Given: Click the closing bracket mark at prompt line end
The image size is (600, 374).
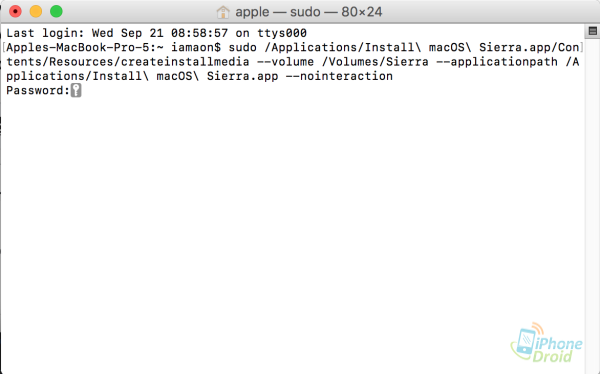Looking at the screenshot, I should click(x=581, y=47).
